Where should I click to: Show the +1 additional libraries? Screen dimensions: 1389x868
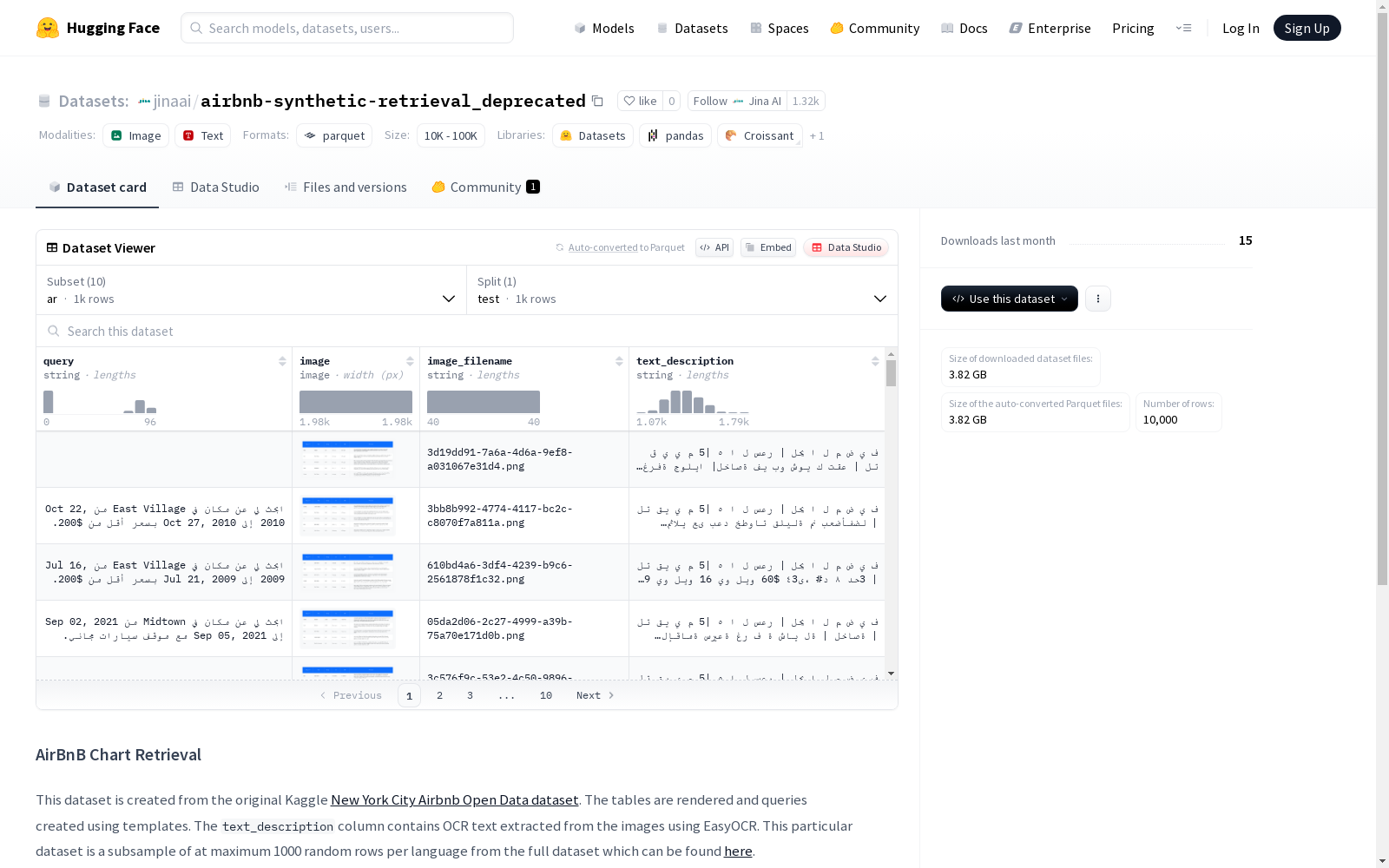[817, 135]
